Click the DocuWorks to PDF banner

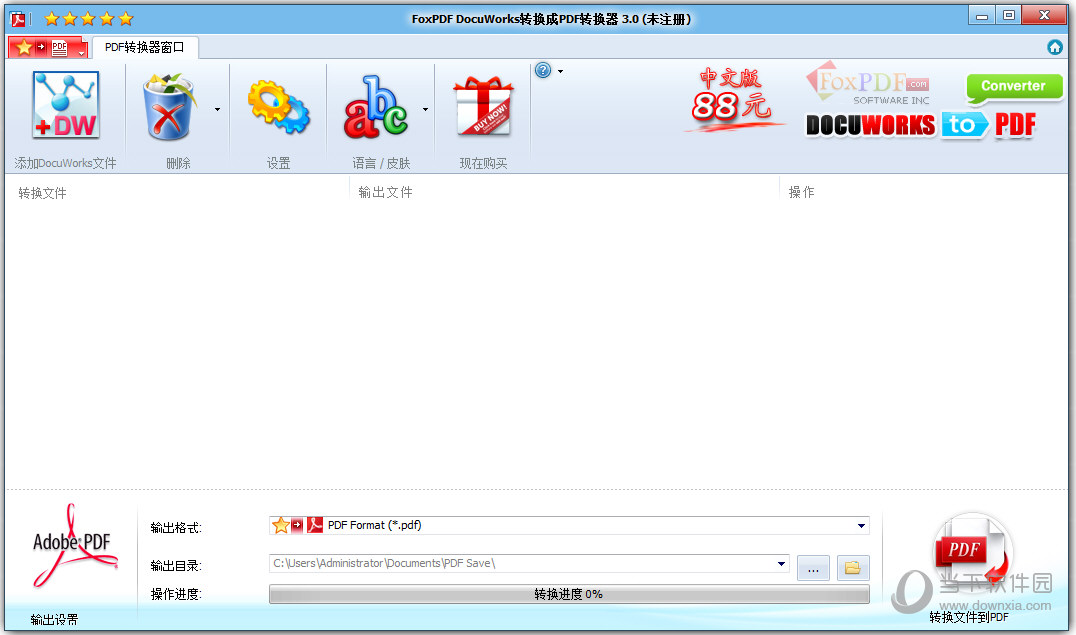pos(921,125)
